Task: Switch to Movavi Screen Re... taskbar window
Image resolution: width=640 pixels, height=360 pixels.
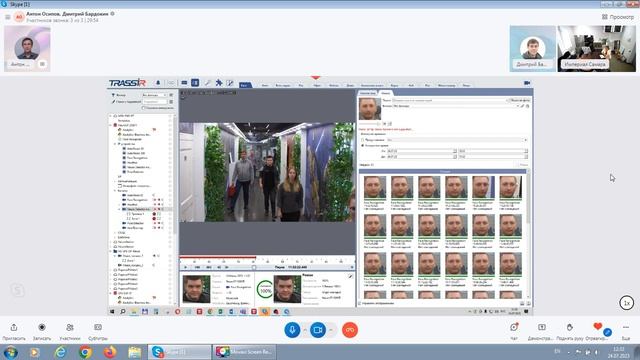Action: click(x=244, y=352)
